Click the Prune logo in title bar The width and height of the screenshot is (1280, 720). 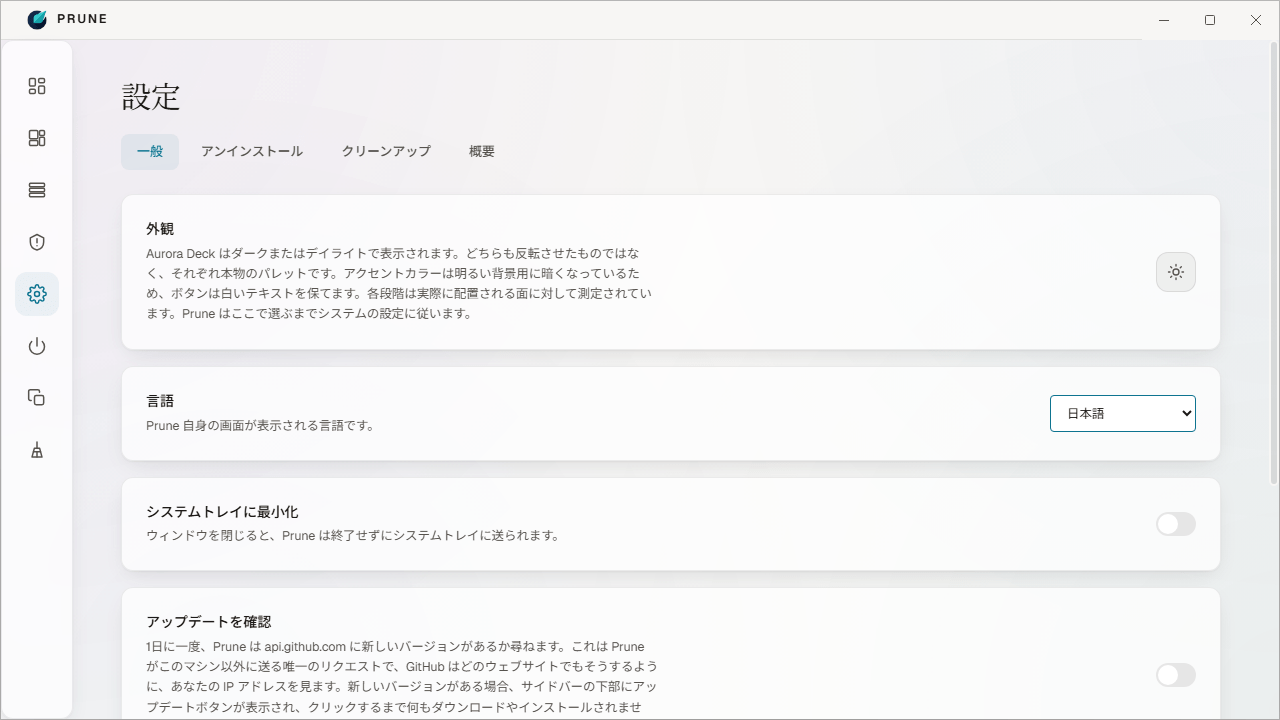point(37,19)
